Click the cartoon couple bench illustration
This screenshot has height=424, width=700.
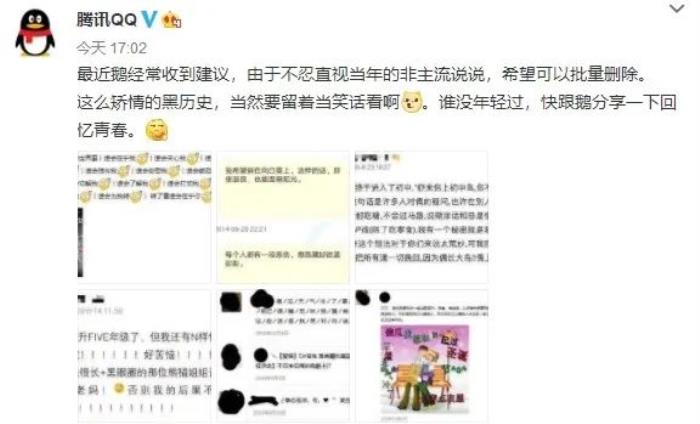pyautogui.click(x=425, y=370)
